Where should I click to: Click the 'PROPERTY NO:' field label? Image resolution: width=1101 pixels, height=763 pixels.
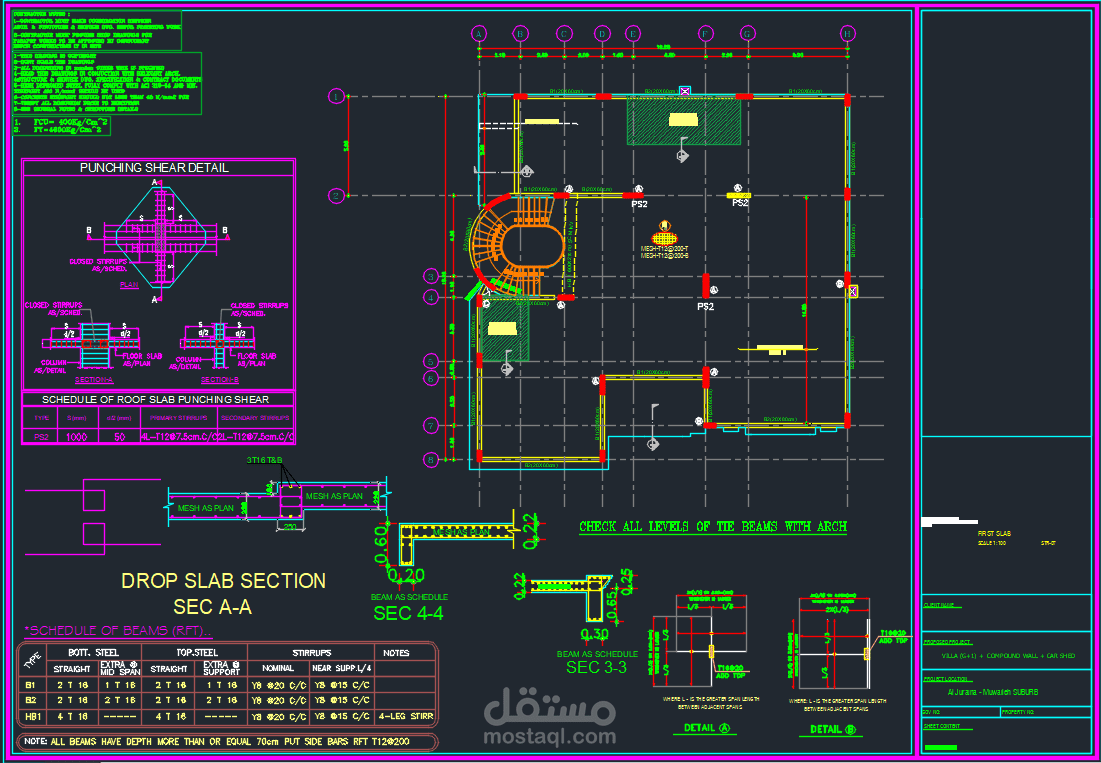[x=1017, y=712]
